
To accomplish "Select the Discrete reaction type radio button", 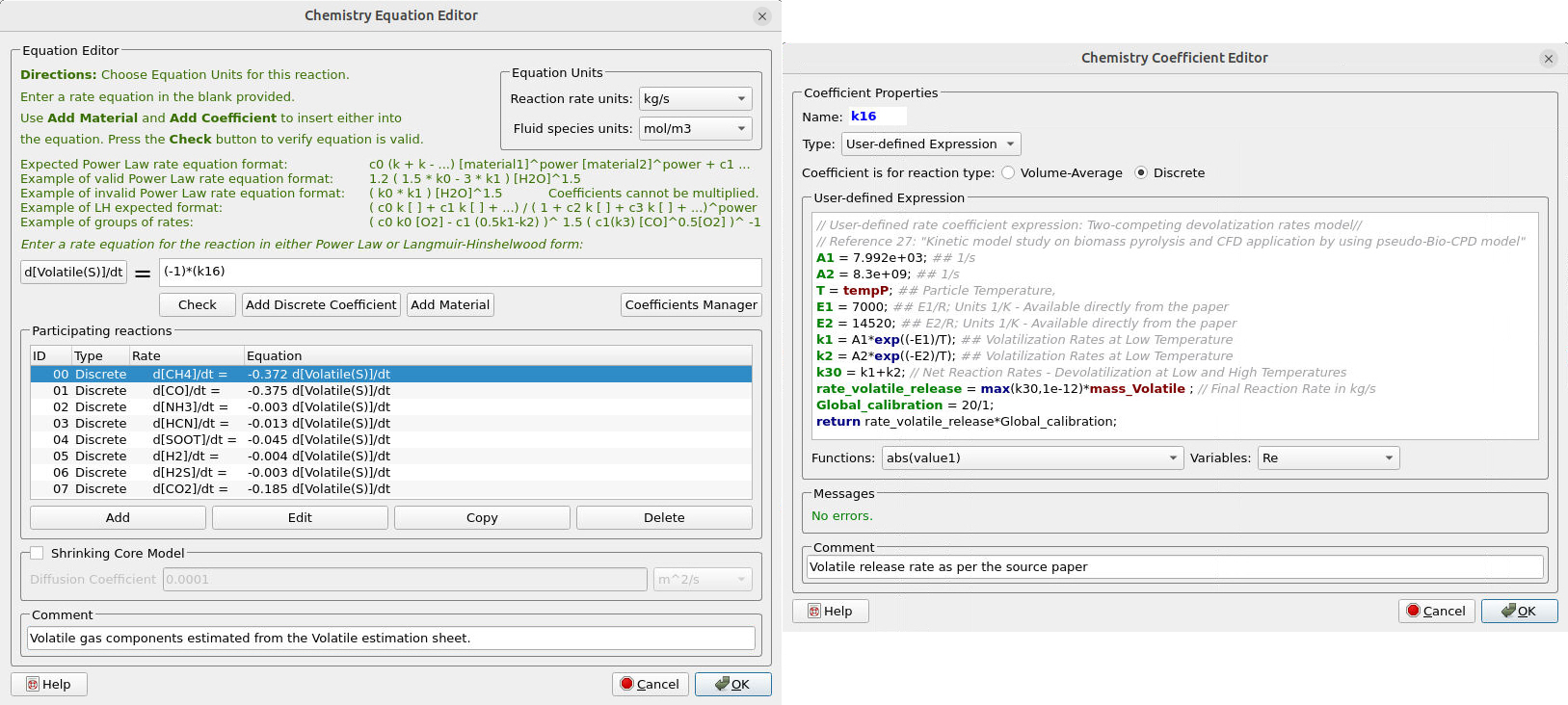I will [1141, 173].
